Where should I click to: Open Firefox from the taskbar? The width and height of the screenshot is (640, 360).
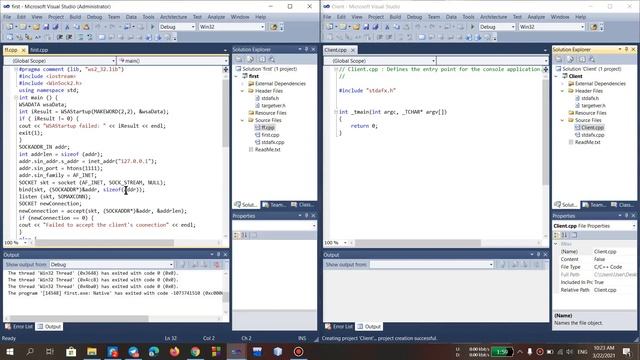click(175, 351)
